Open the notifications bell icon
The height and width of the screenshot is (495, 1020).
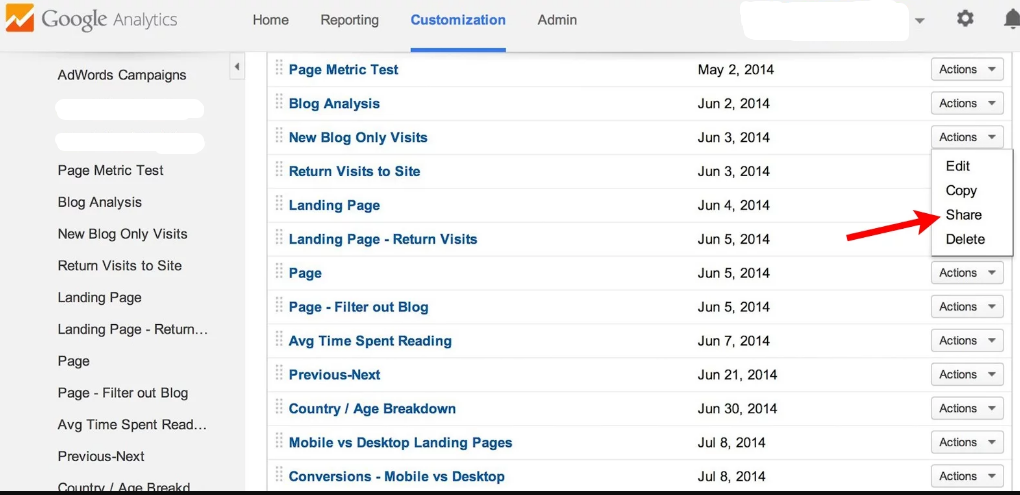click(x=1011, y=19)
